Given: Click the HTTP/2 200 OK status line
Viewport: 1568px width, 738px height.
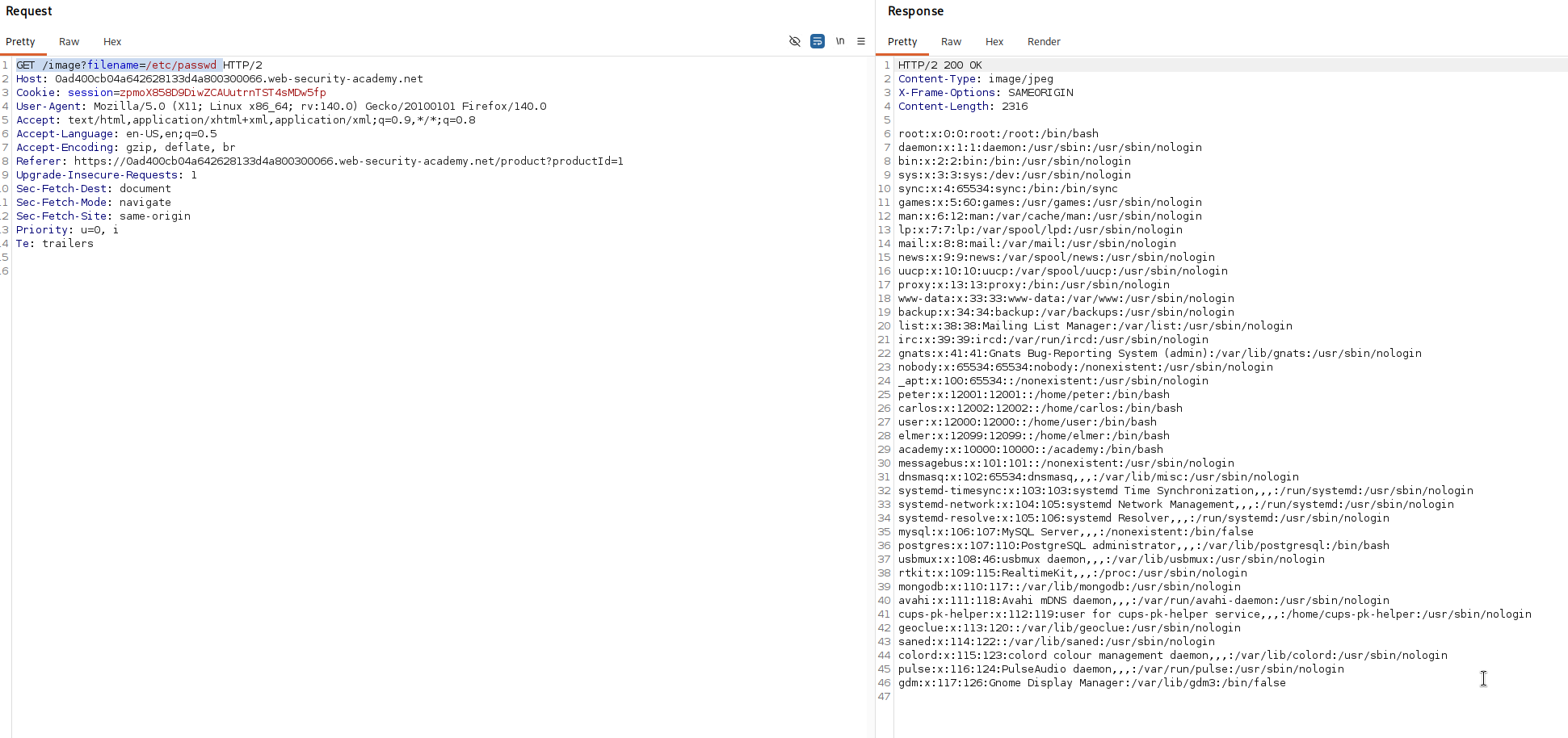Looking at the screenshot, I should point(940,65).
